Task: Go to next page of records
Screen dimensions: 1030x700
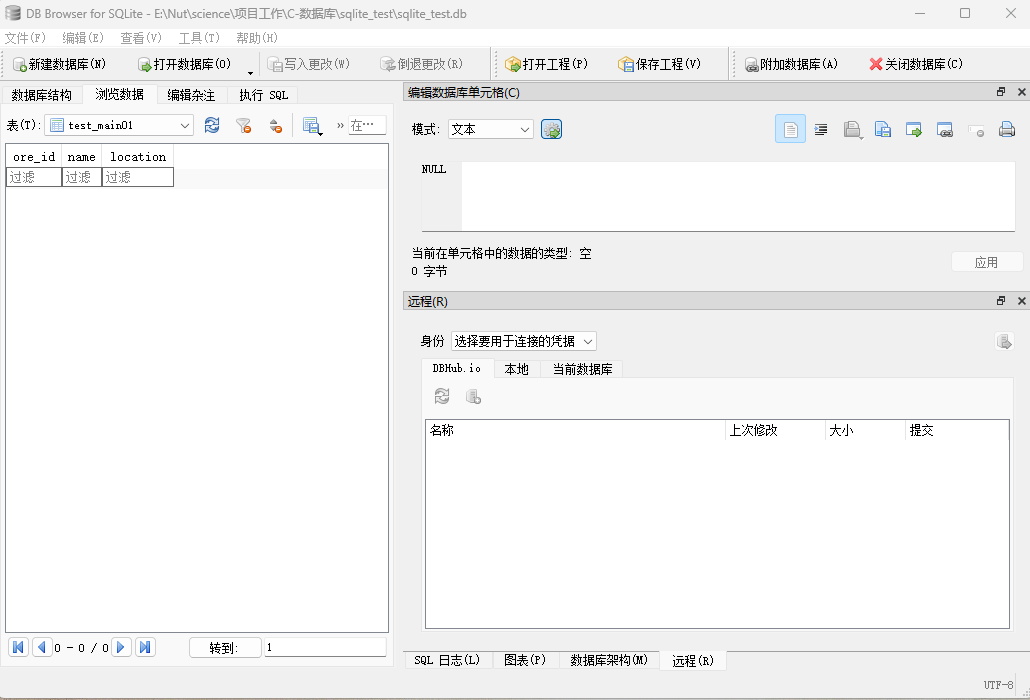Action: click(121, 647)
